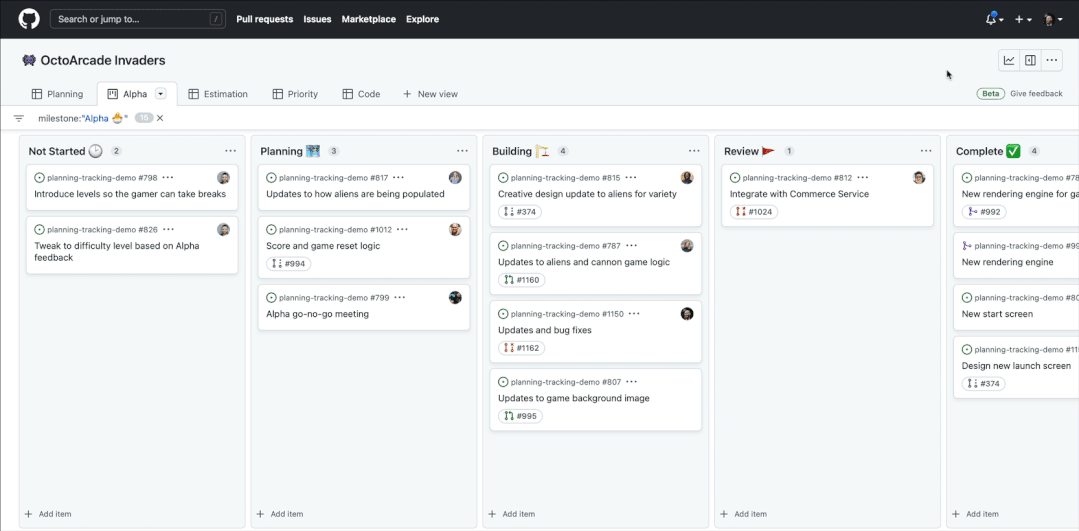
Task: Open card menu for planning-tracking-demo #807
Action: pyautogui.click(x=632, y=382)
